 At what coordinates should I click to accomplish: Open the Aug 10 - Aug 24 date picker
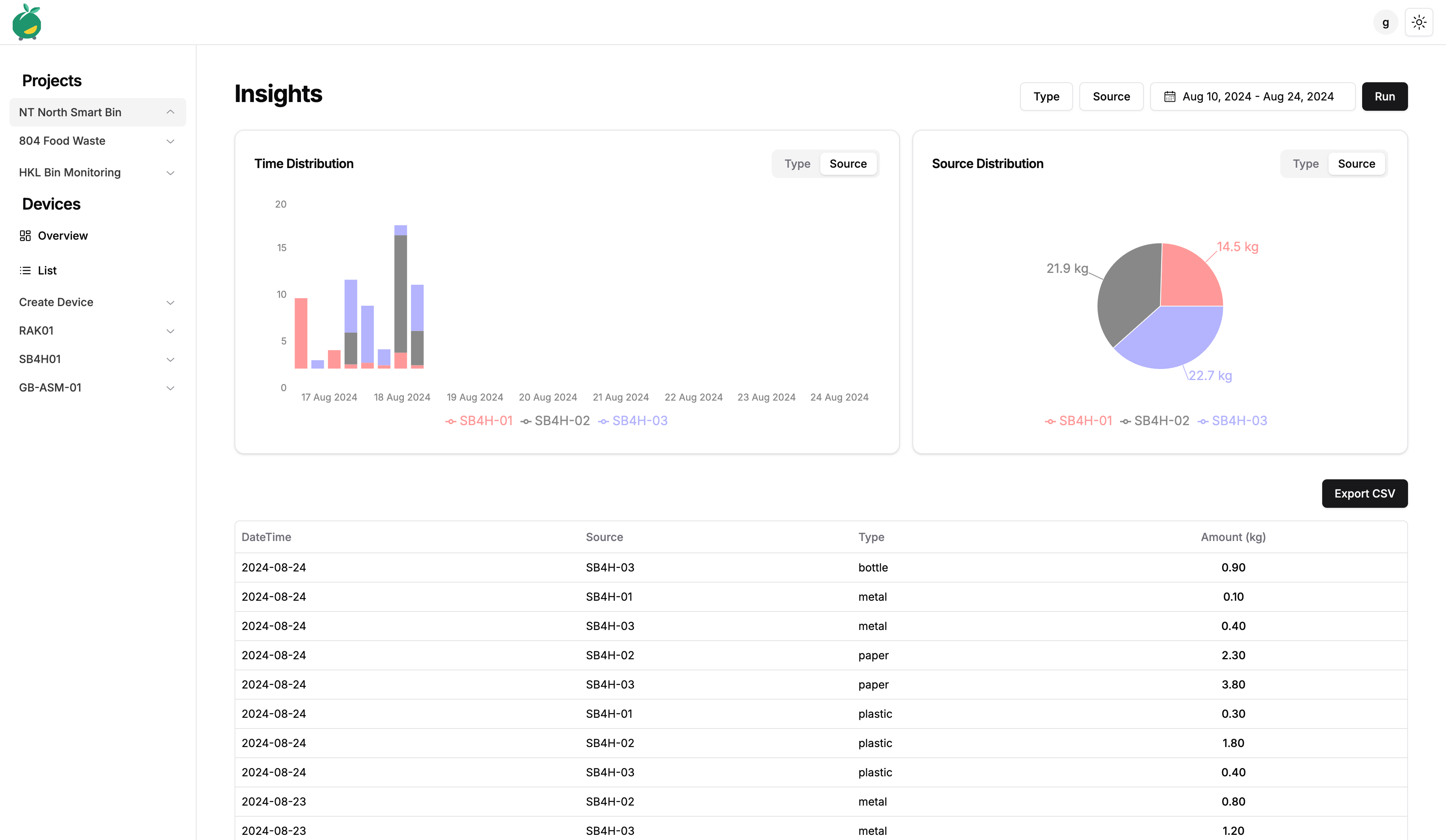pyautogui.click(x=1253, y=96)
